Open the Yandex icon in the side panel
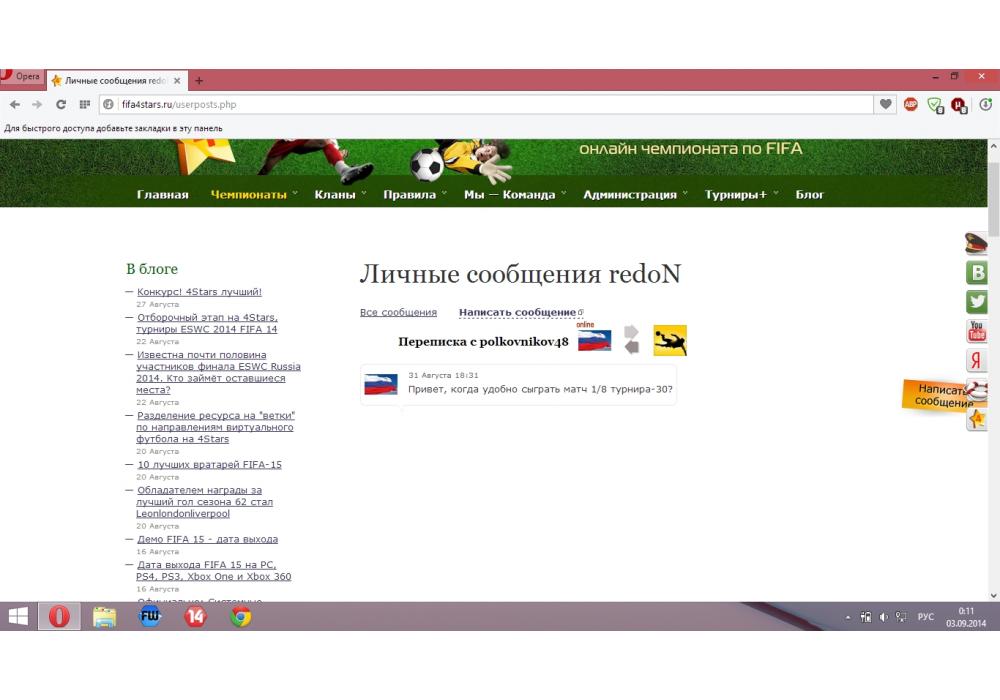This screenshot has width=1000, height=700. [x=977, y=361]
